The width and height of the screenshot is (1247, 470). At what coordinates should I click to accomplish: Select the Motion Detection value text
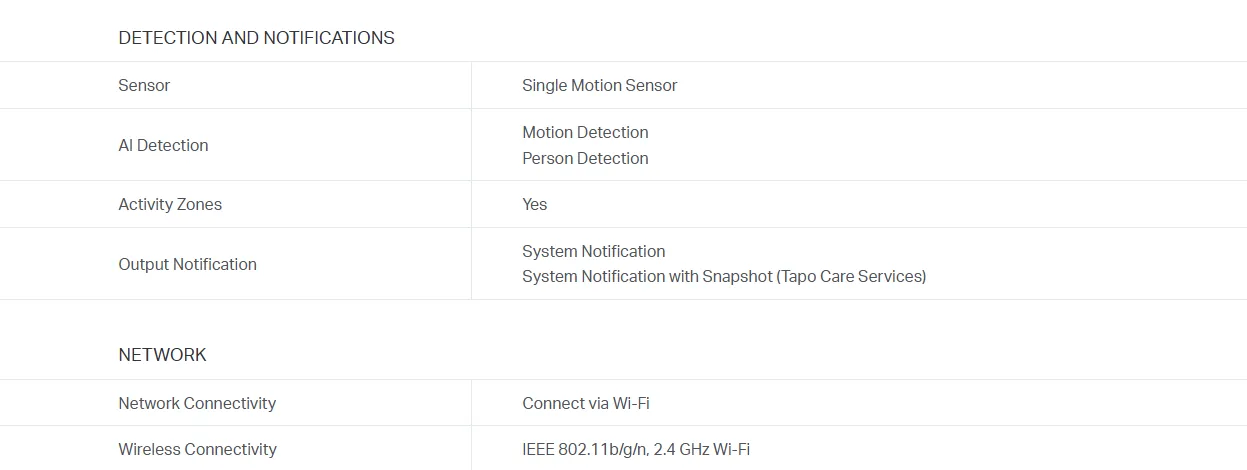tap(585, 132)
